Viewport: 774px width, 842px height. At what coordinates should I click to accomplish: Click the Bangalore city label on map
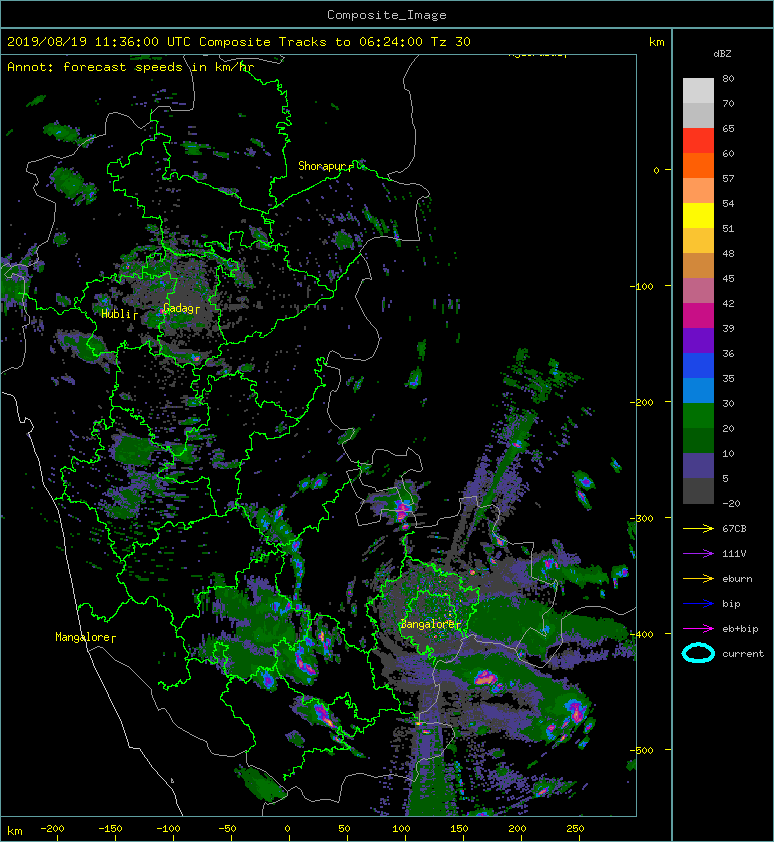[x=429, y=625]
